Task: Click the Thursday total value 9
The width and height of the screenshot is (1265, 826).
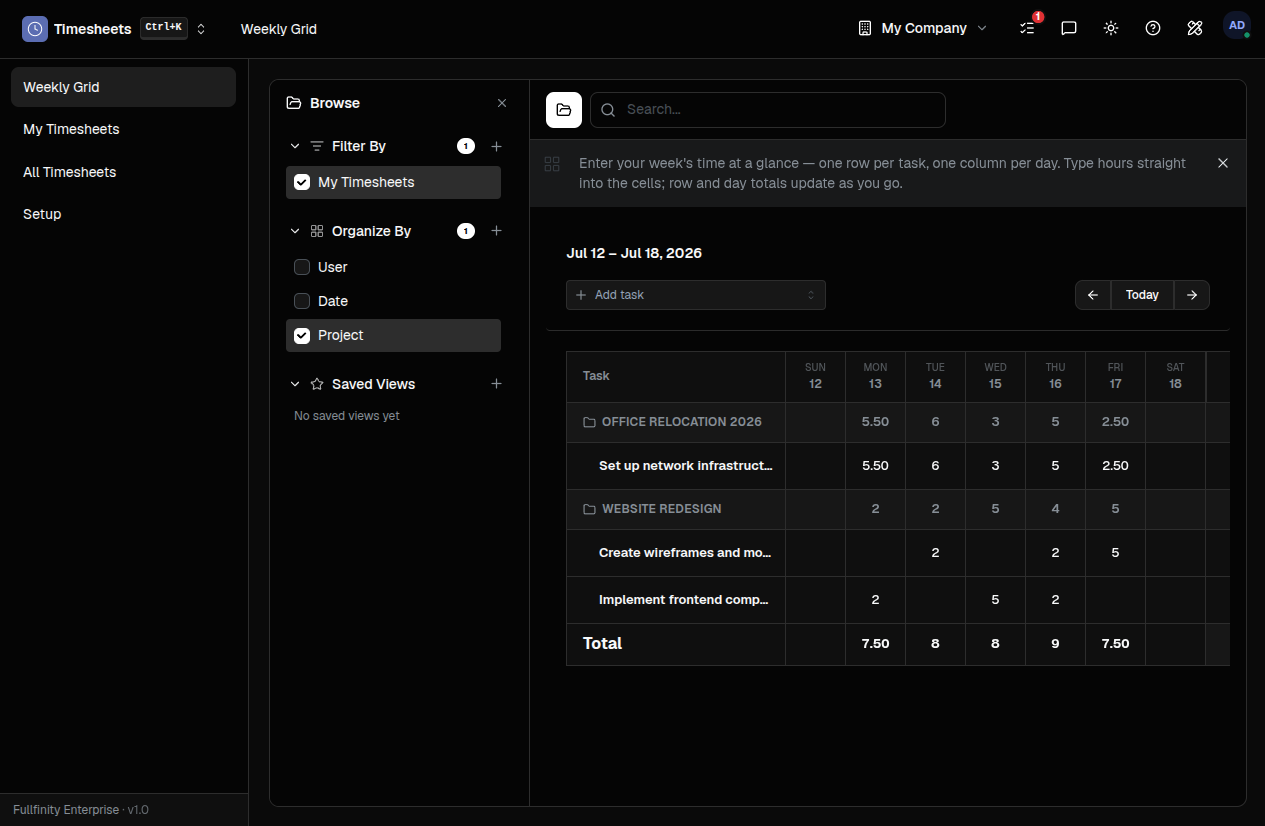Action: tap(1055, 644)
